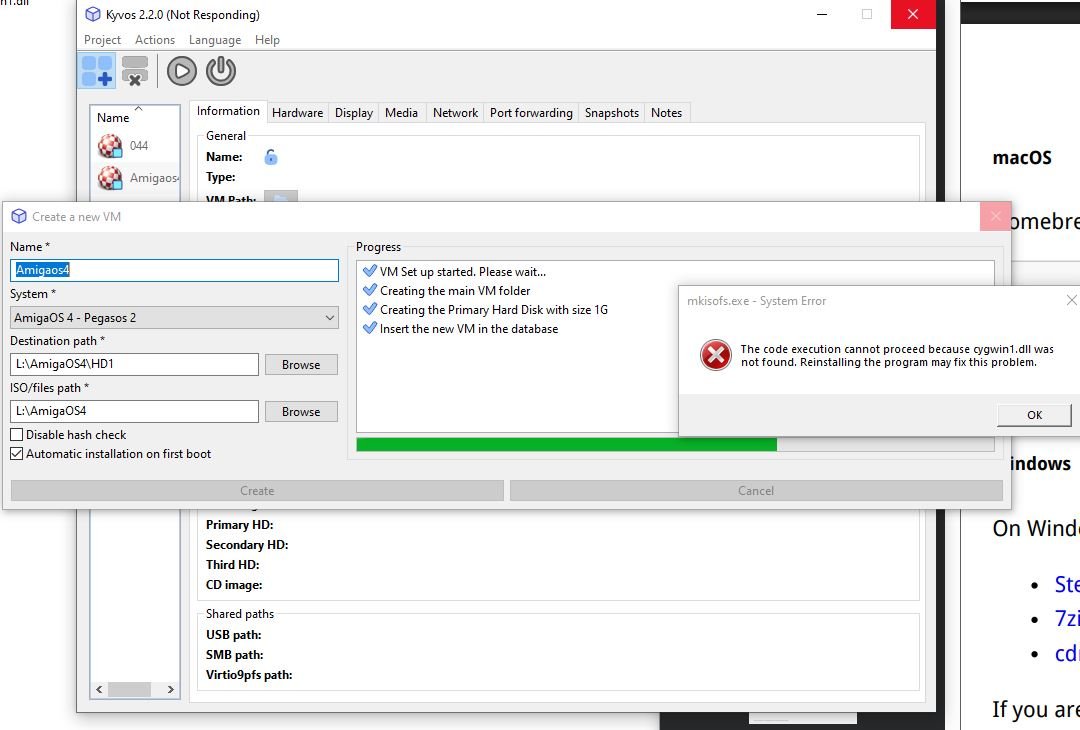Browse for the Destination path
This screenshot has width=1080, height=730.
301,364
